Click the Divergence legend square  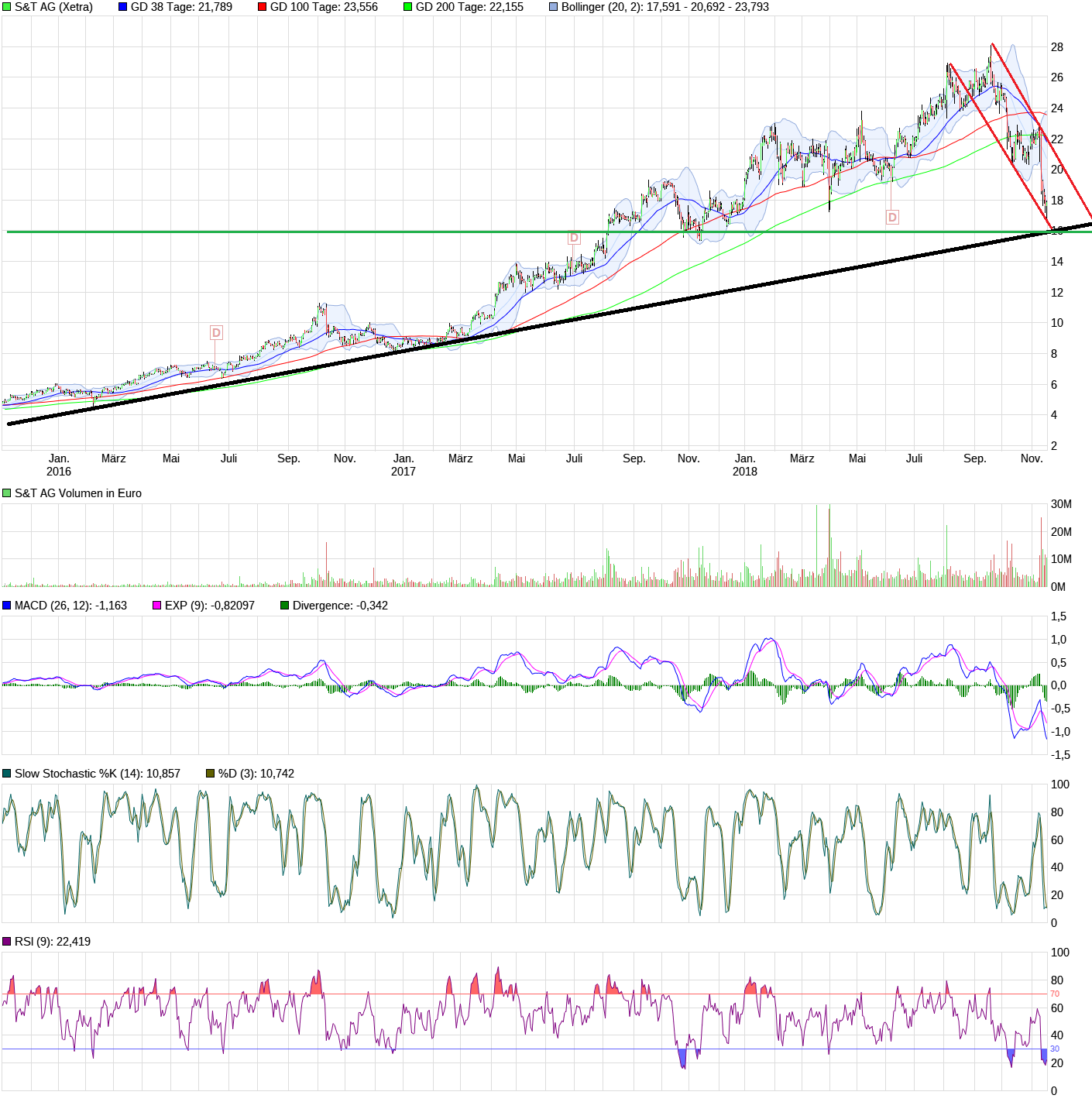pyautogui.click(x=283, y=607)
